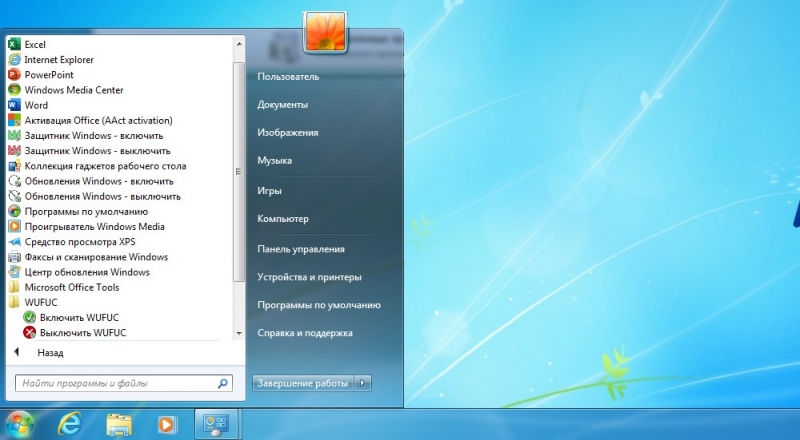Click the Назад label
Viewport: 800px width, 440px height.
point(50,353)
